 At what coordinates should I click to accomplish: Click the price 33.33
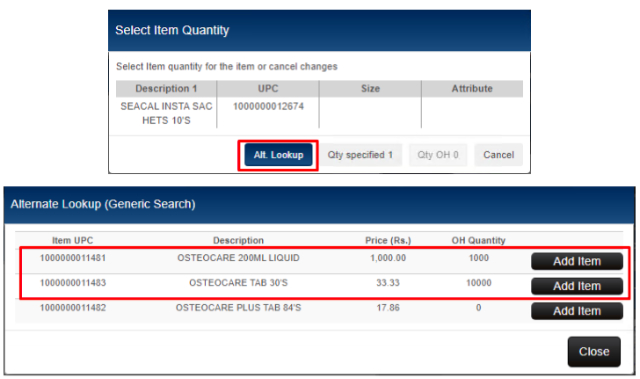(x=388, y=283)
